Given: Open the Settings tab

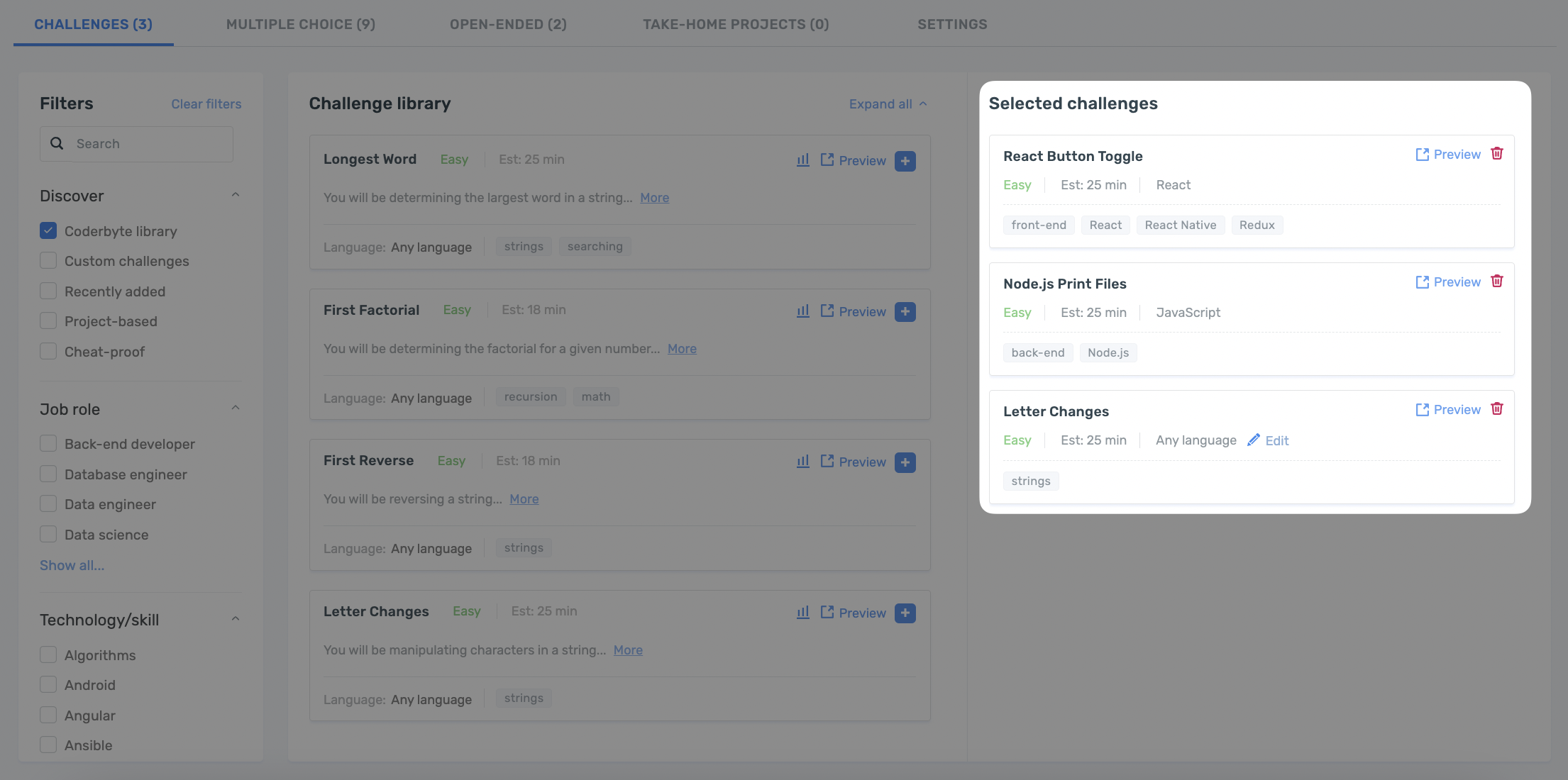Looking at the screenshot, I should click(952, 24).
